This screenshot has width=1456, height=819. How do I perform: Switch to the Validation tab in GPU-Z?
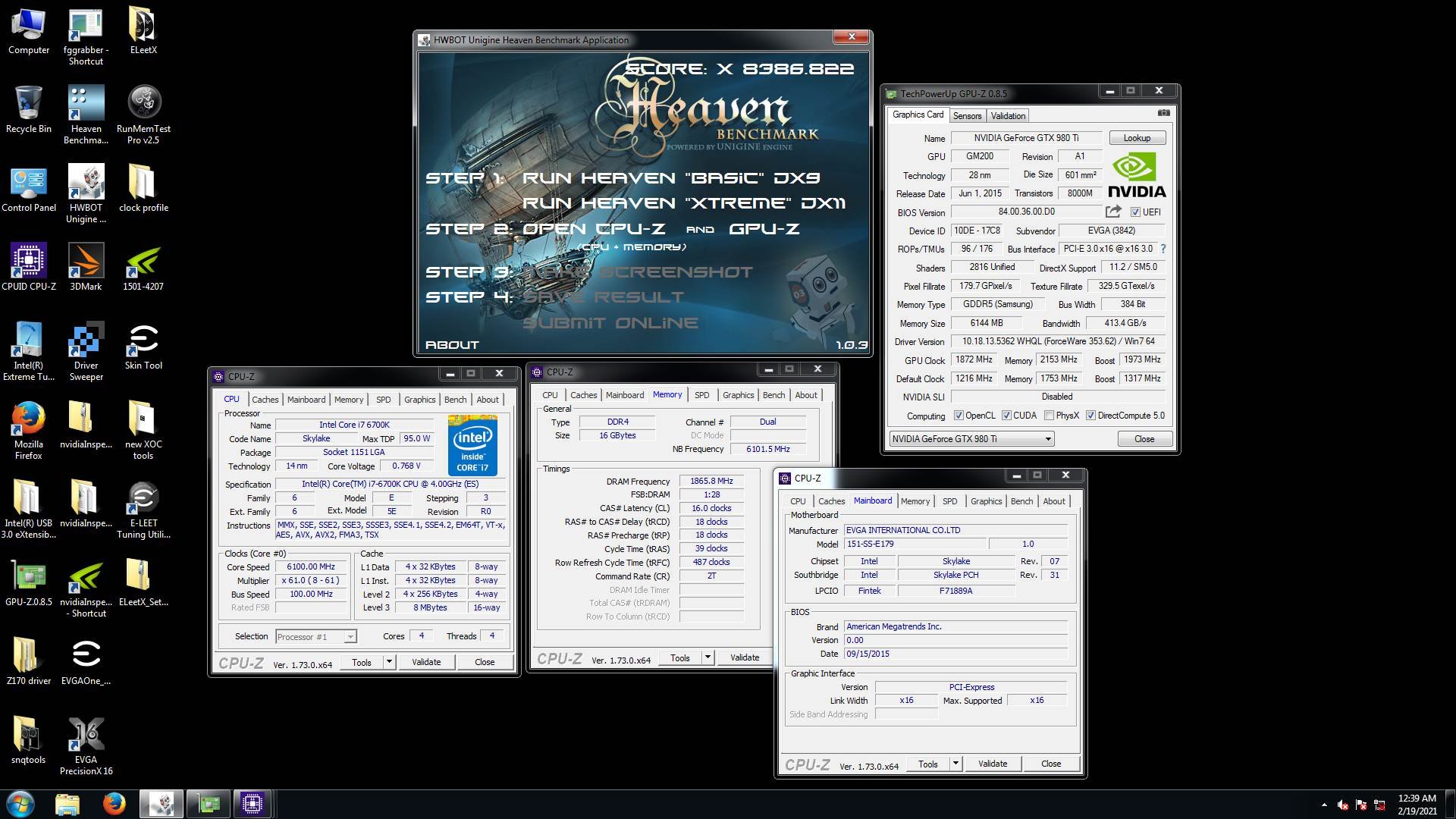pos(1008,115)
